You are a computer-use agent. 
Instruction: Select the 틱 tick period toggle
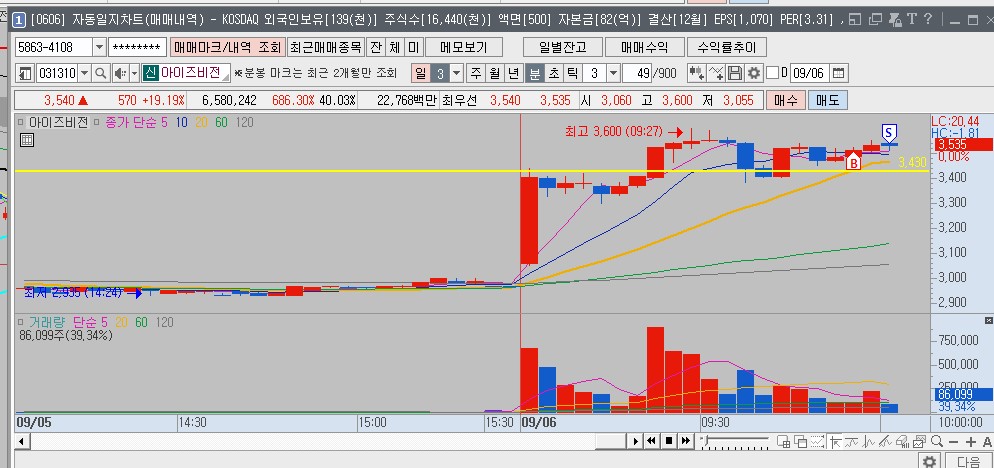click(x=572, y=74)
